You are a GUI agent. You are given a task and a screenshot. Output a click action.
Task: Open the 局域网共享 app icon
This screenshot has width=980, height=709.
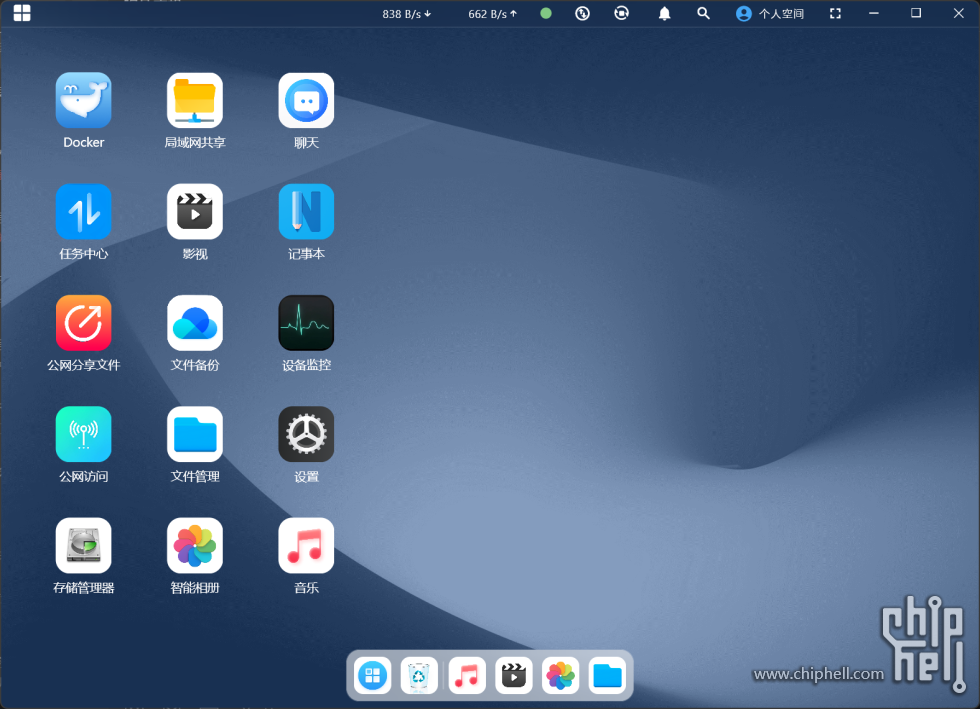(x=195, y=101)
